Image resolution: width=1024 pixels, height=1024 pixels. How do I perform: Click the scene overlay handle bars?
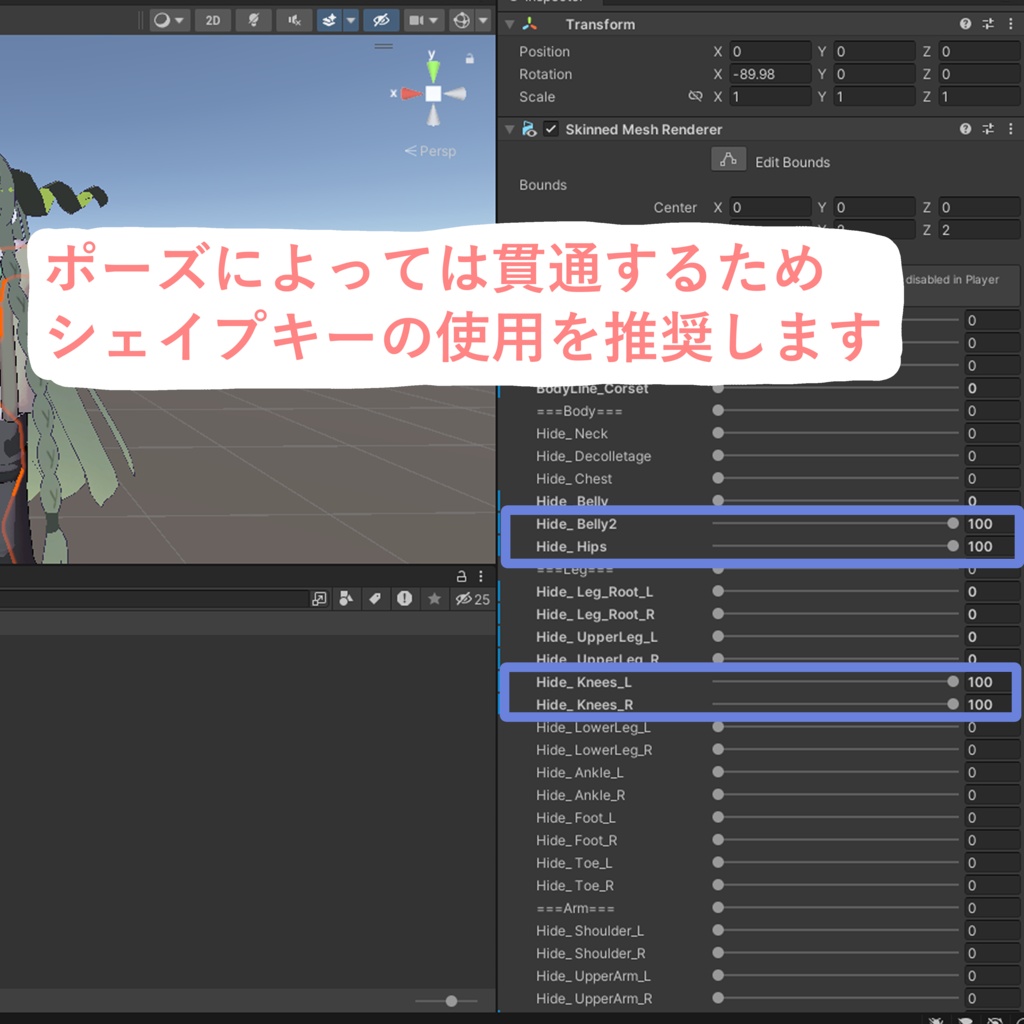click(383, 46)
